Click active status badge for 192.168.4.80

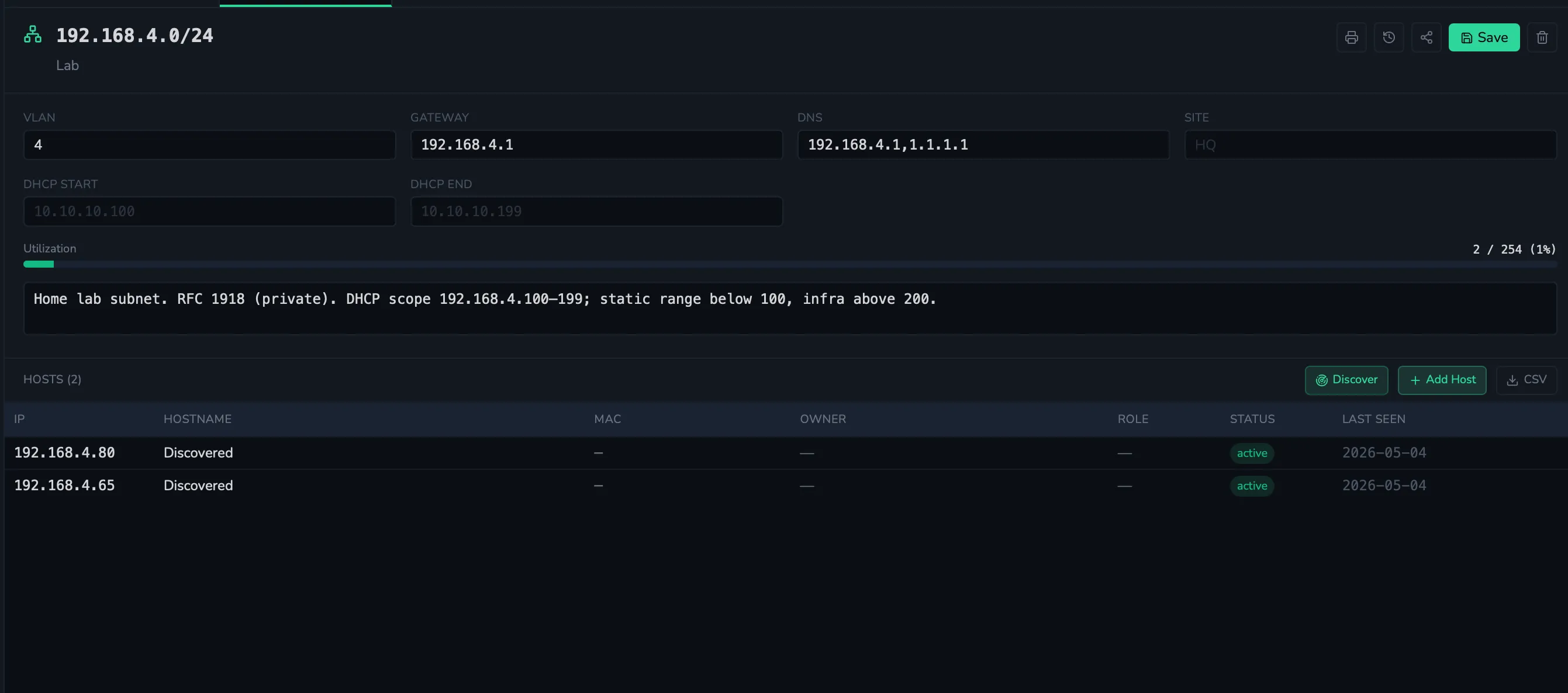[x=1252, y=453]
